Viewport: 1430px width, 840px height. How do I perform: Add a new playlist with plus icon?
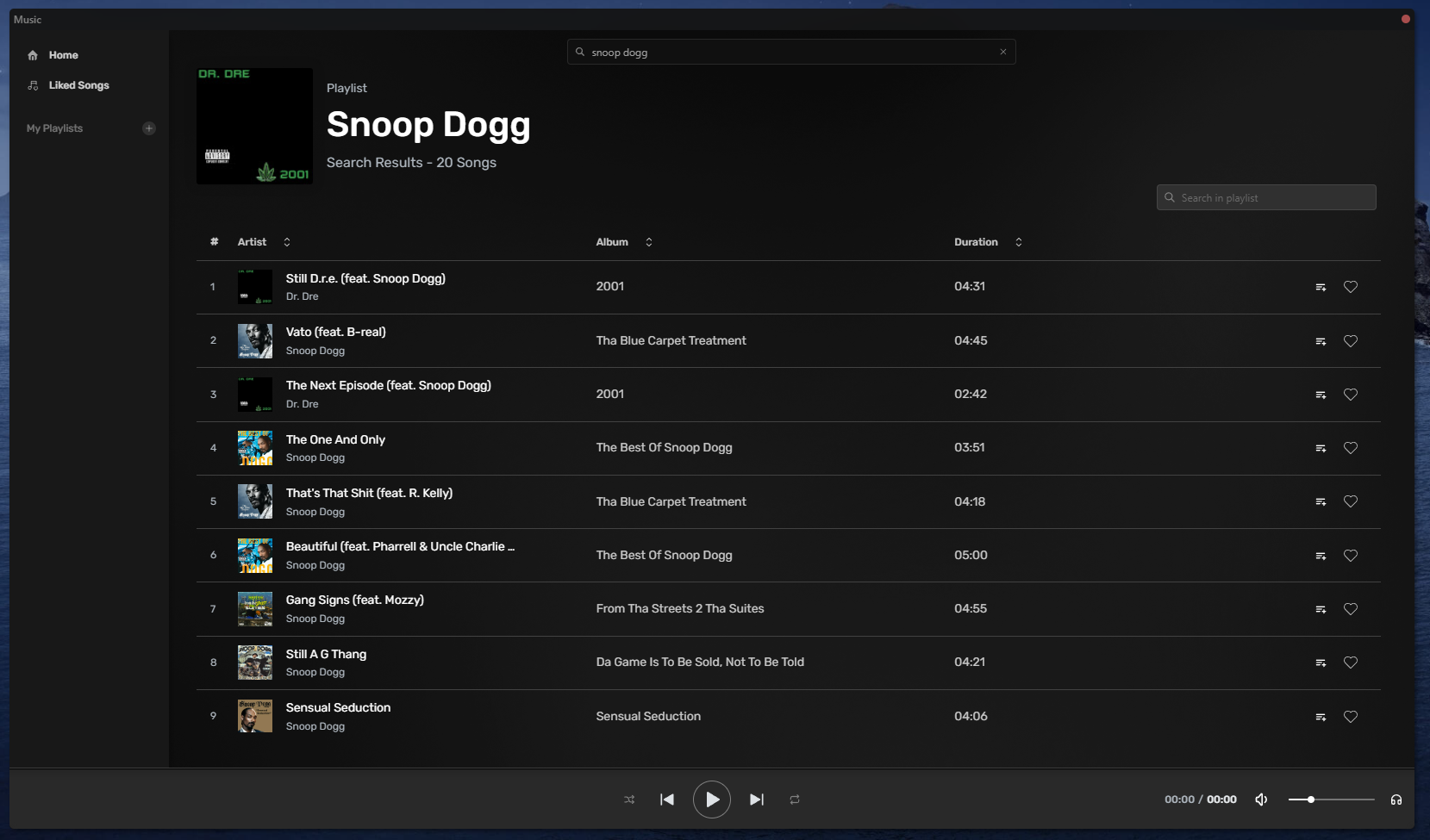click(x=149, y=128)
